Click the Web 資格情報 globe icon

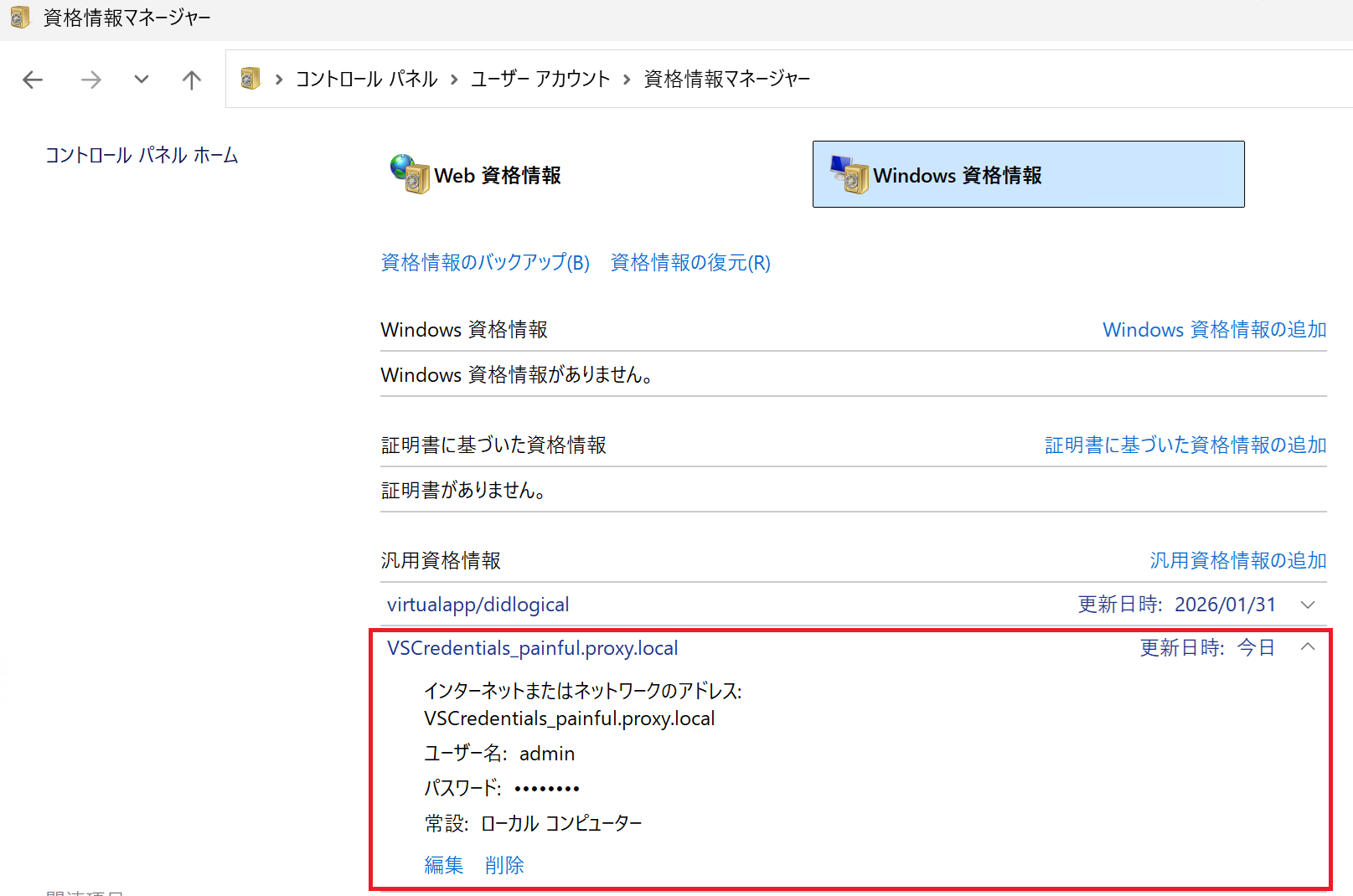(405, 176)
